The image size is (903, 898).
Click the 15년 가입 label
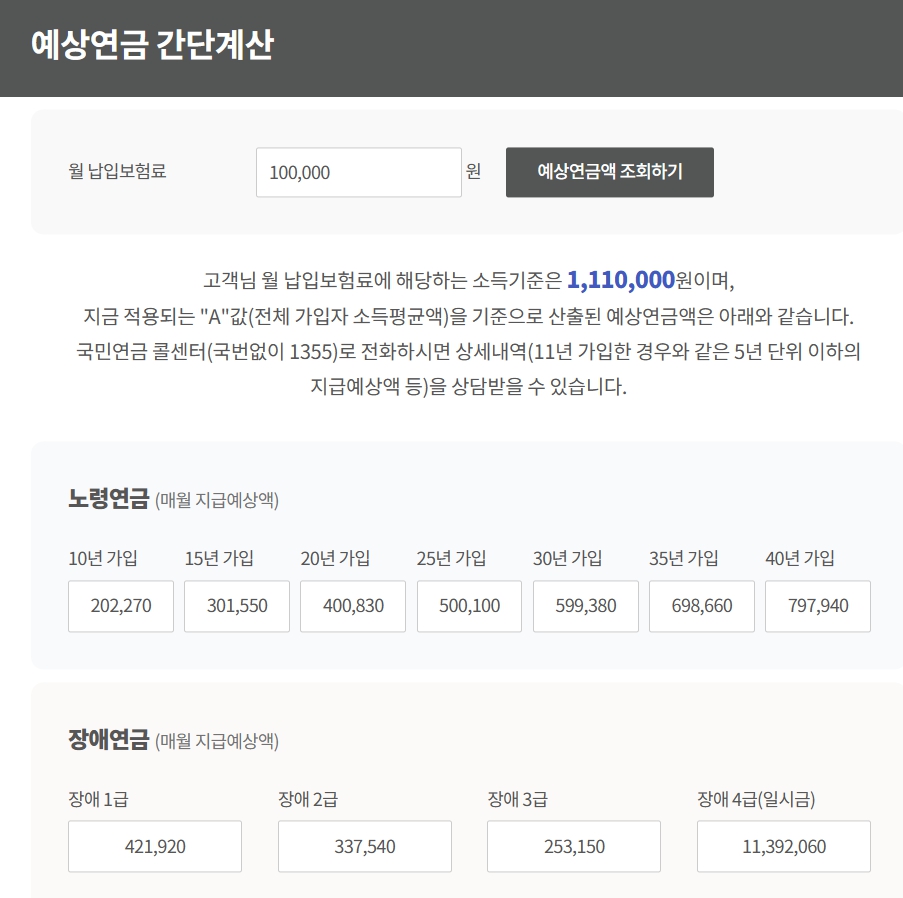[x=219, y=558]
